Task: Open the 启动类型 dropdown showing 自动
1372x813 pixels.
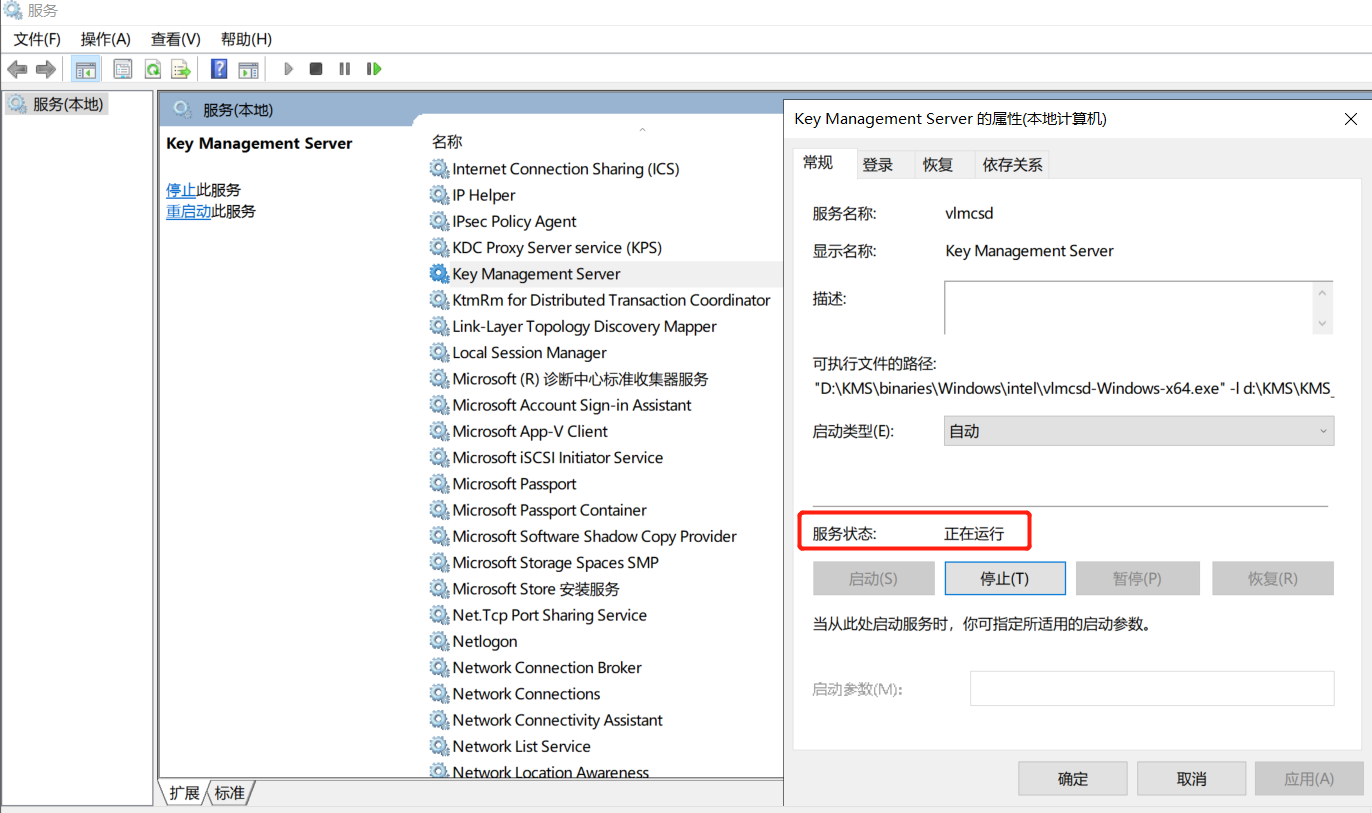Action: pyautogui.click(x=1138, y=430)
